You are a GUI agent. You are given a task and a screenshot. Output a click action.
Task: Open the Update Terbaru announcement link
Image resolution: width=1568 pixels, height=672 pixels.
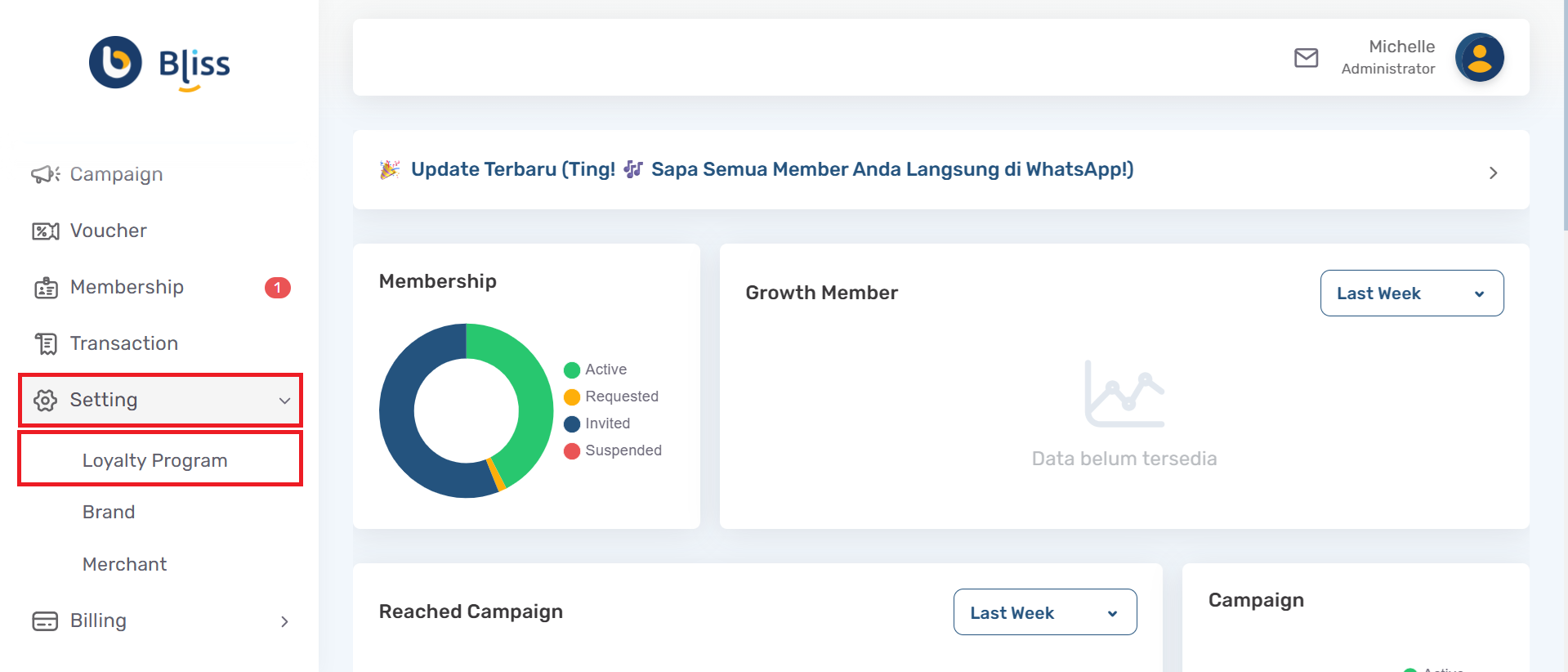click(x=771, y=169)
